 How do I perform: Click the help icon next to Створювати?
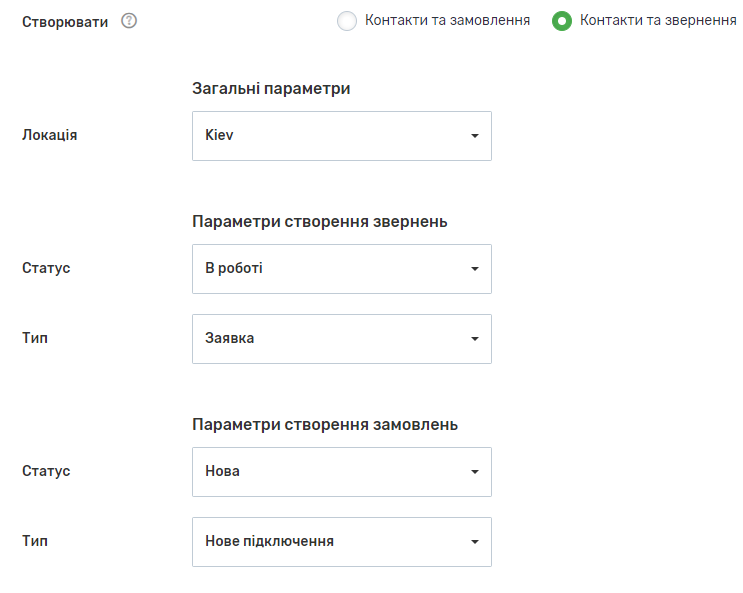coord(128,21)
